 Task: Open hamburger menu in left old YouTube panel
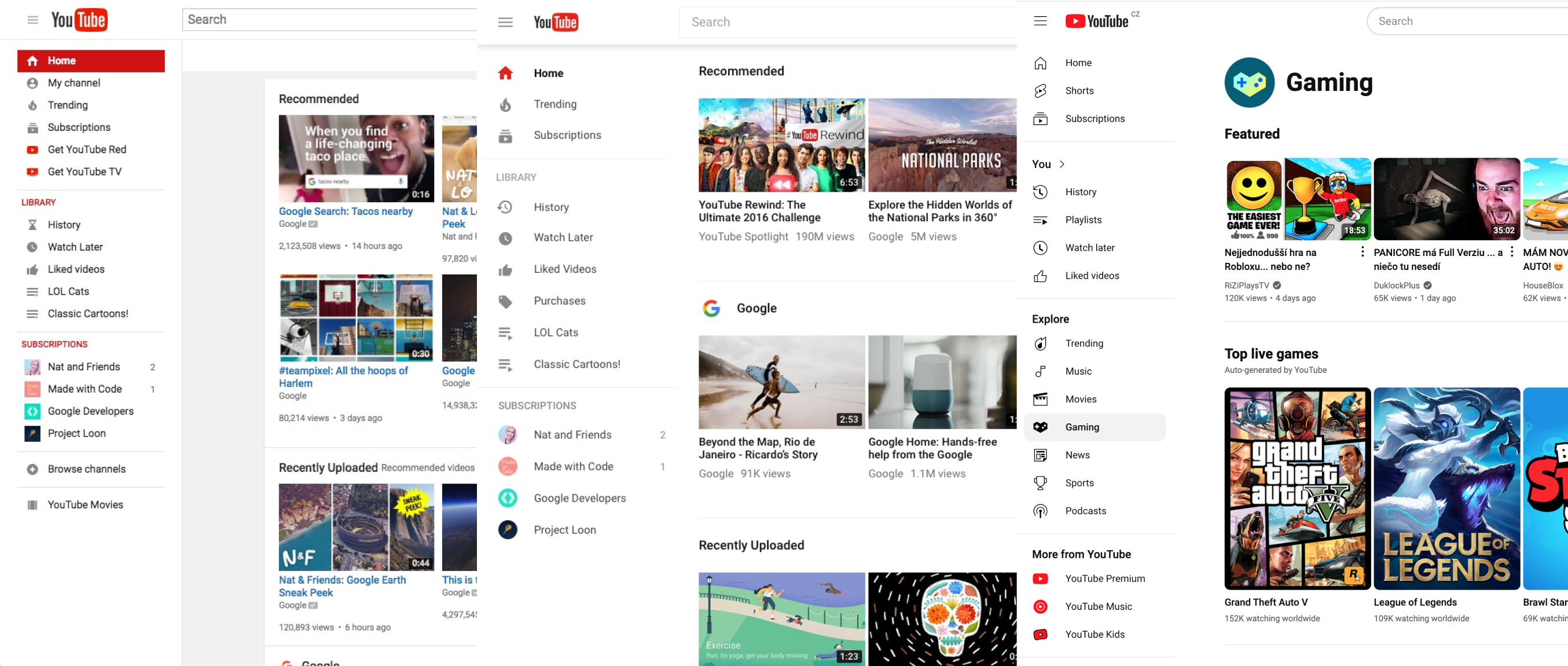(x=33, y=20)
